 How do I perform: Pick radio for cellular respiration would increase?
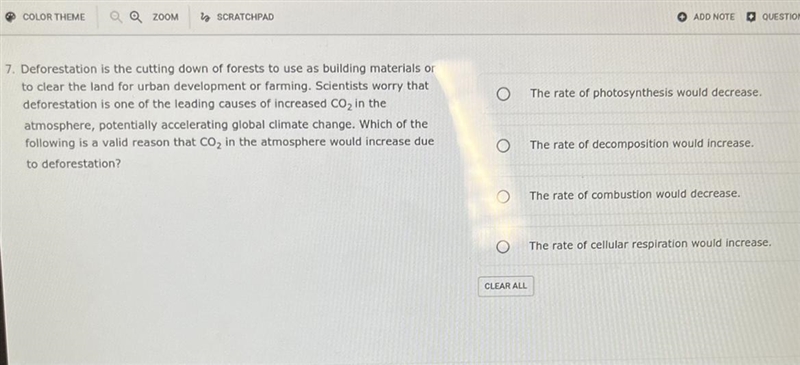click(503, 247)
